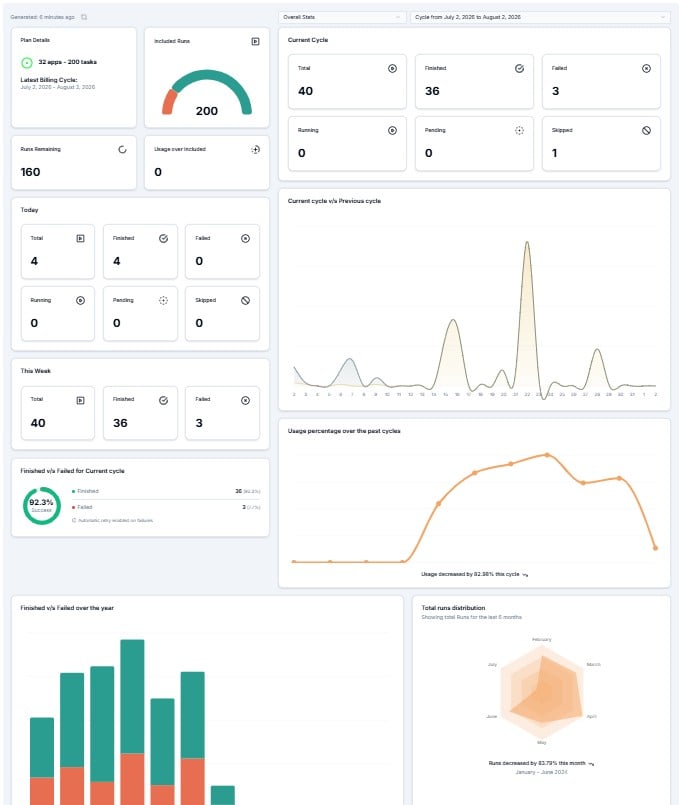The height and width of the screenshot is (805, 679).
Task: Click the Current Cycle Skipped value 1
Action: [554, 153]
